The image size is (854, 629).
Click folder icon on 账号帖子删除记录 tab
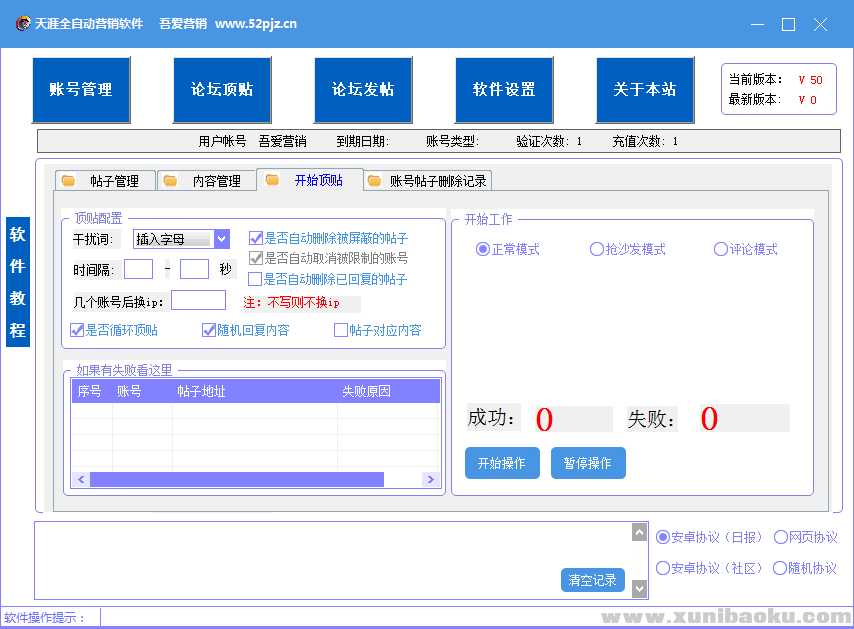coord(374,181)
